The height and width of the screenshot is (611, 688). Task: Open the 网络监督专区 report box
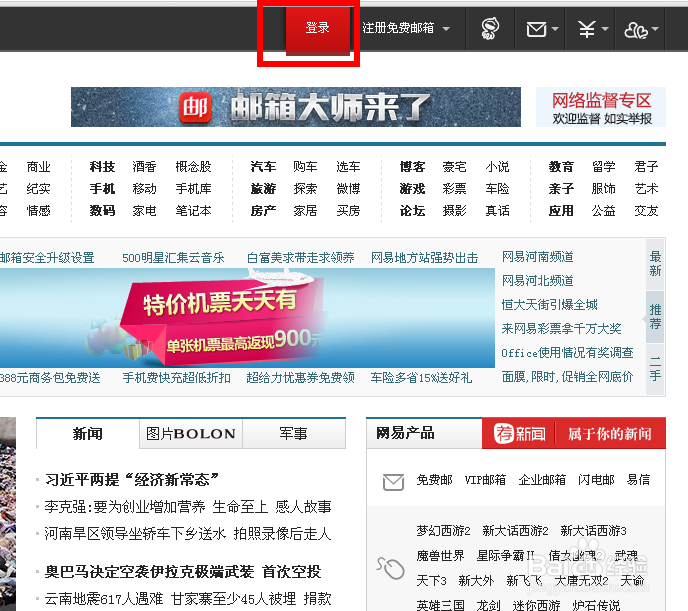[601, 107]
